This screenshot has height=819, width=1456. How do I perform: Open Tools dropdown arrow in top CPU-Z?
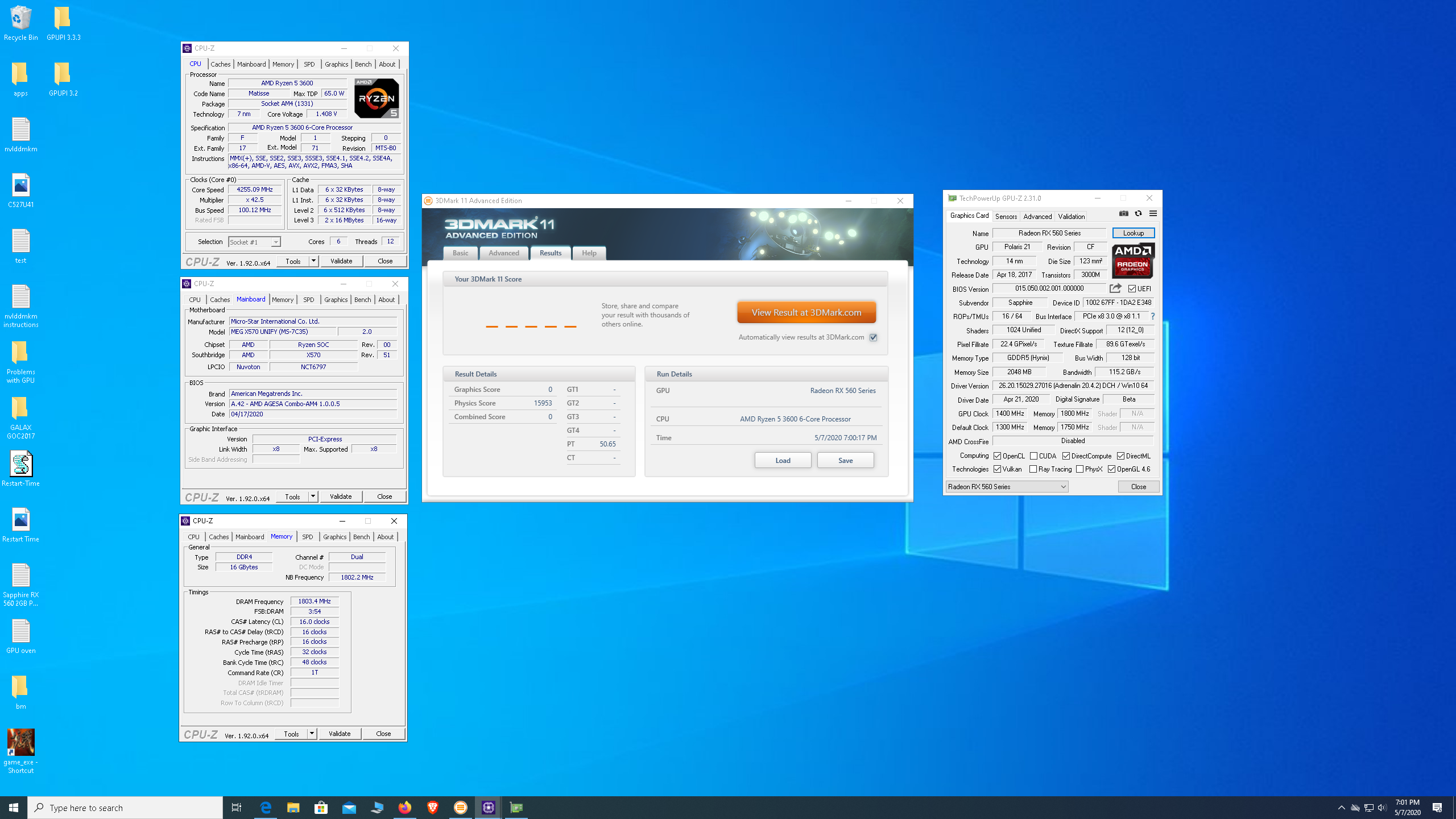(x=313, y=261)
